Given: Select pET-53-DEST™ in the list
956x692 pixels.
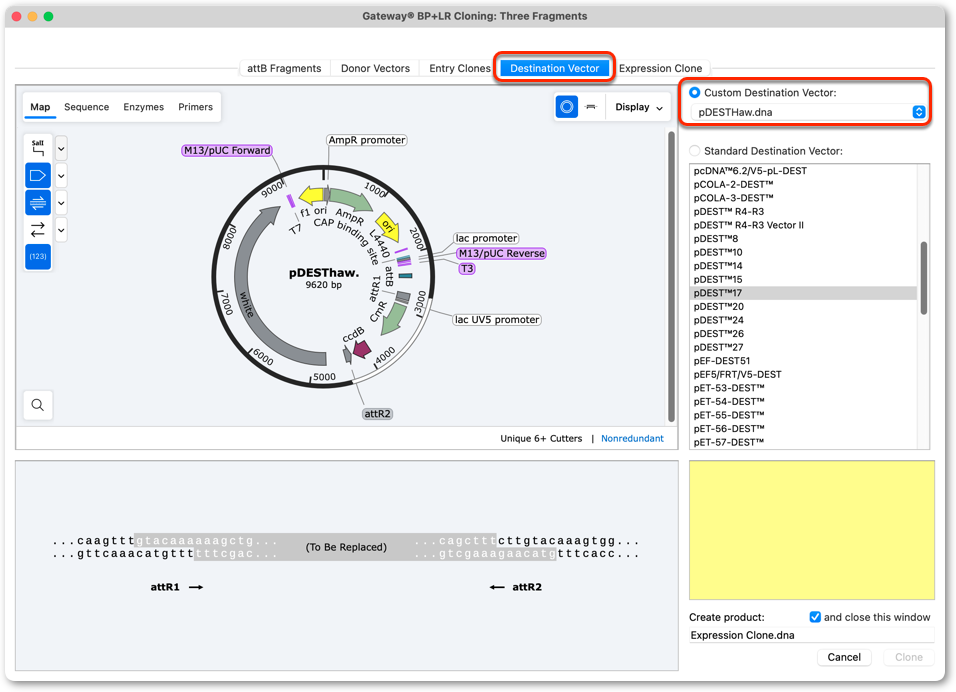Looking at the screenshot, I should [x=803, y=388].
